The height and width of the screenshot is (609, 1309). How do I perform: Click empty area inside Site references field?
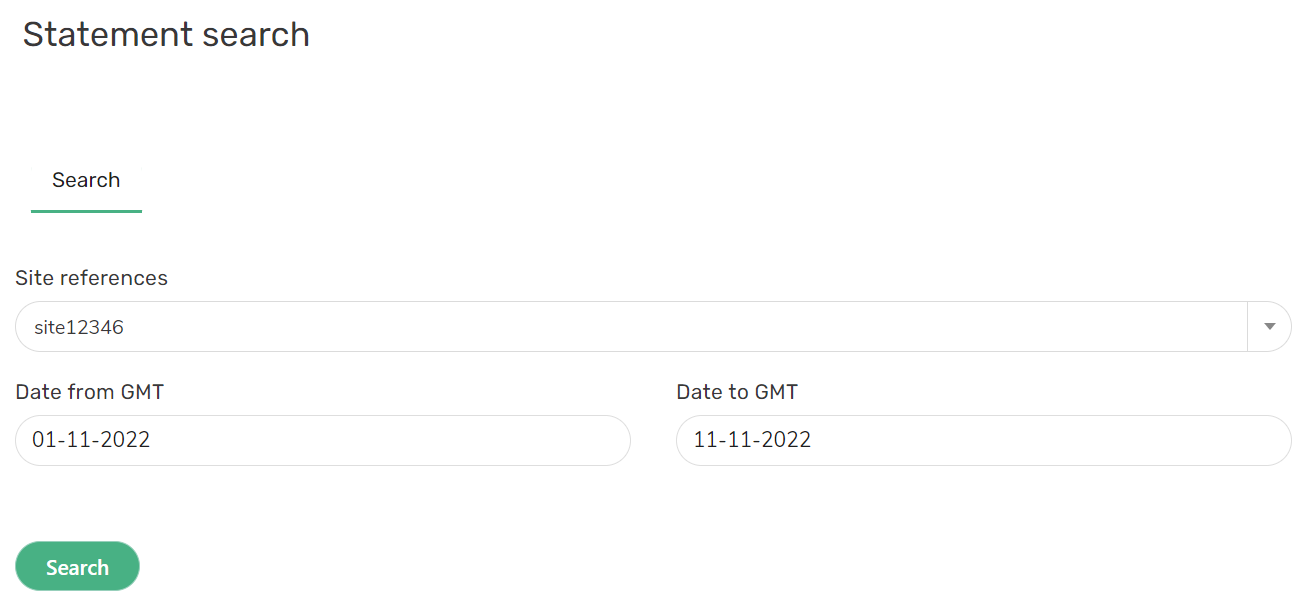[700, 327]
